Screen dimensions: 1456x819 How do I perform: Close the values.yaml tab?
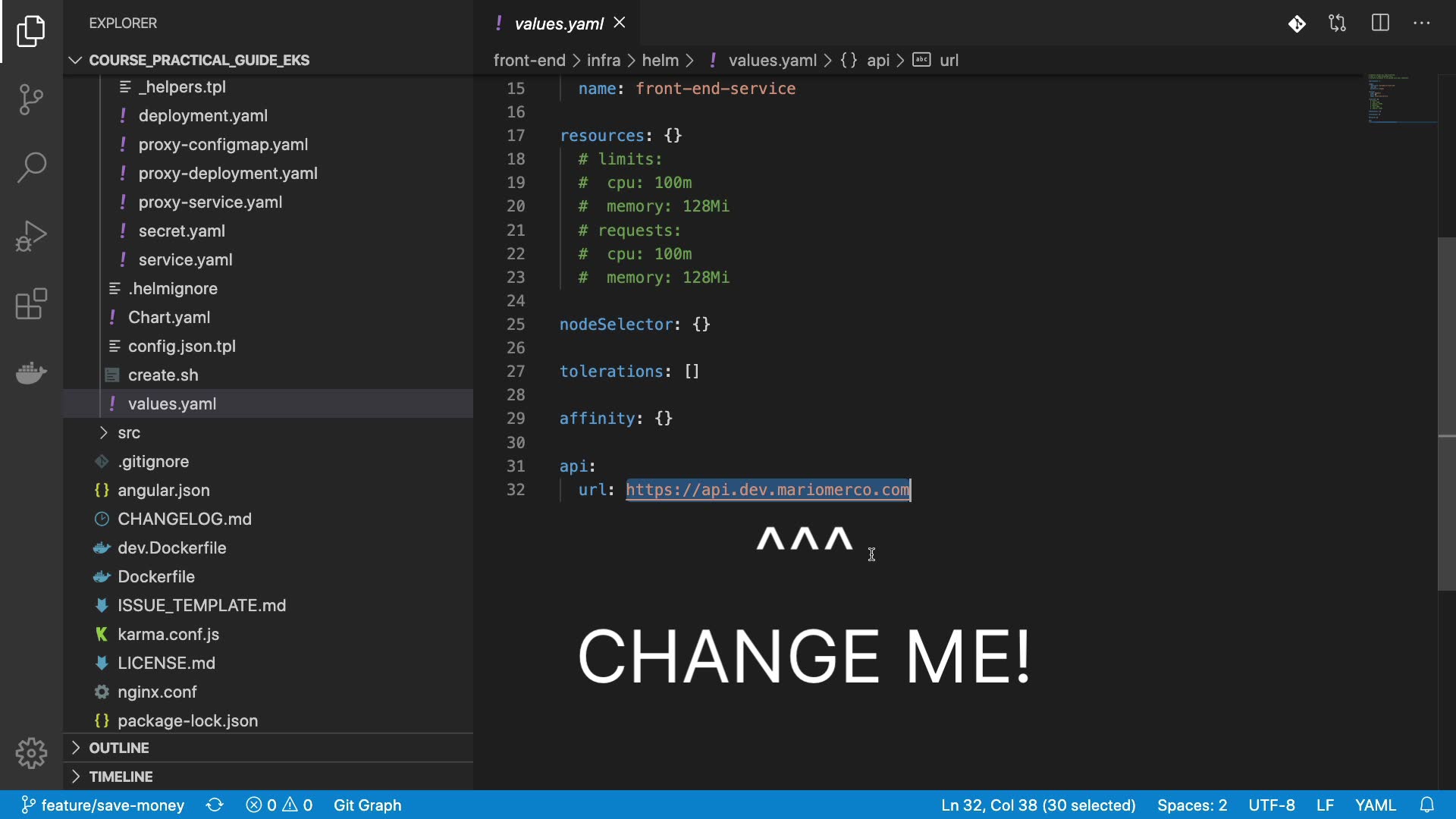[620, 23]
